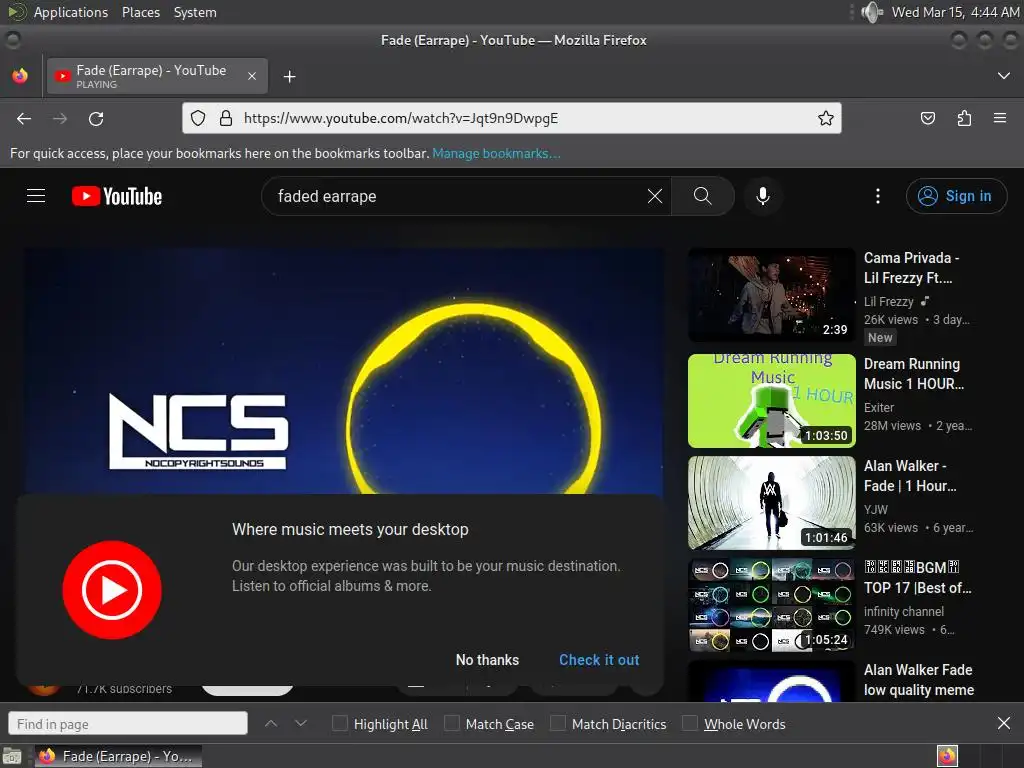Go back with the browser back arrow
1024x768 pixels.
[x=24, y=118]
